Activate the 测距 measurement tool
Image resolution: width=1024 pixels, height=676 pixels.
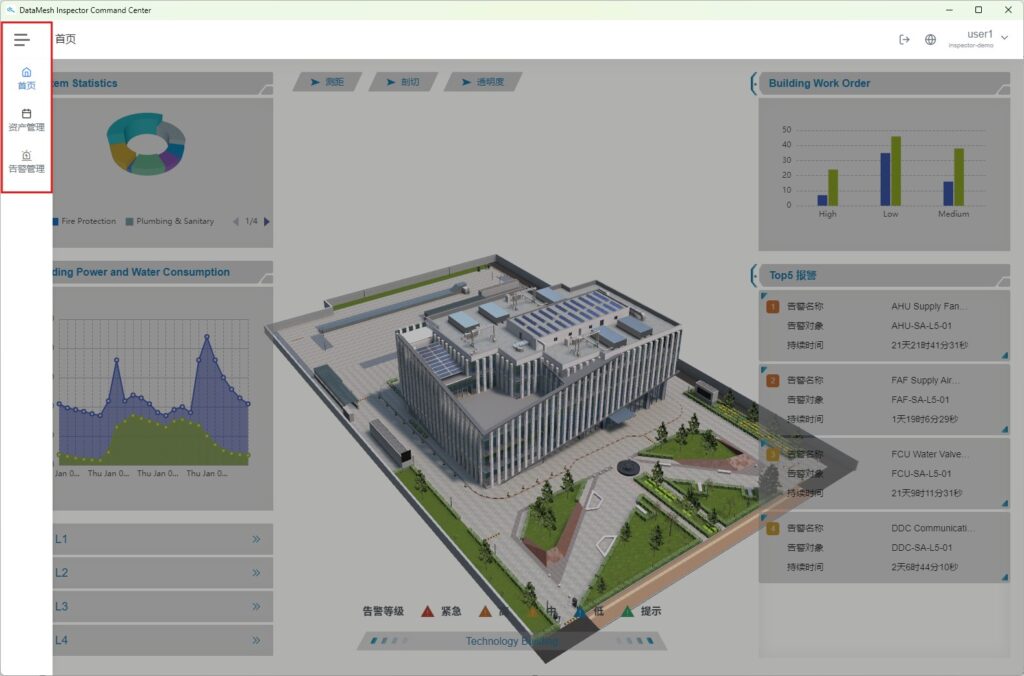[x=326, y=82]
